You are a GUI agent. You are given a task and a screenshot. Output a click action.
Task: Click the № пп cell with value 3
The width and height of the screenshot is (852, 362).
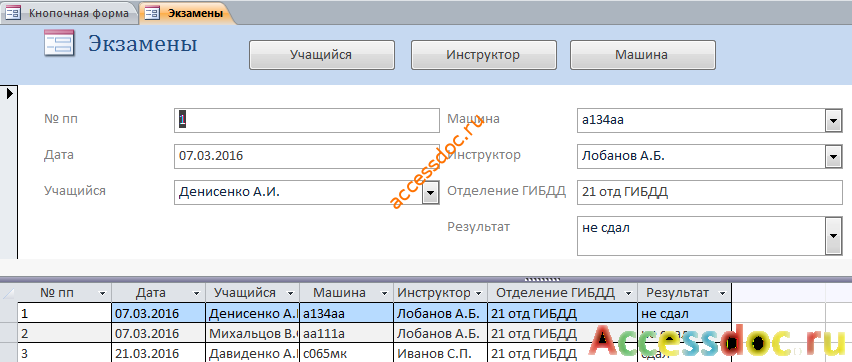tap(65, 353)
